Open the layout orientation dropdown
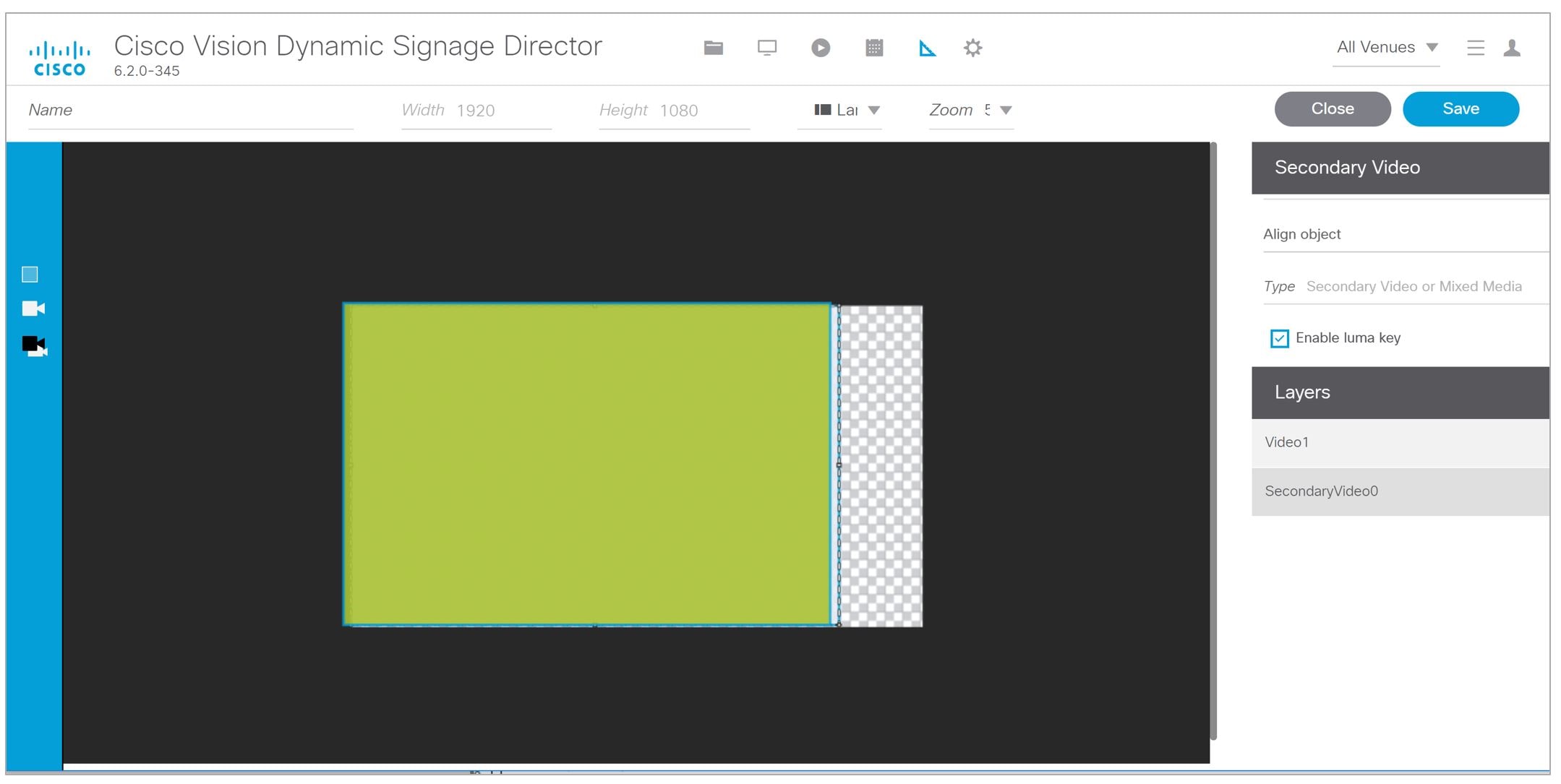 pos(839,110)
